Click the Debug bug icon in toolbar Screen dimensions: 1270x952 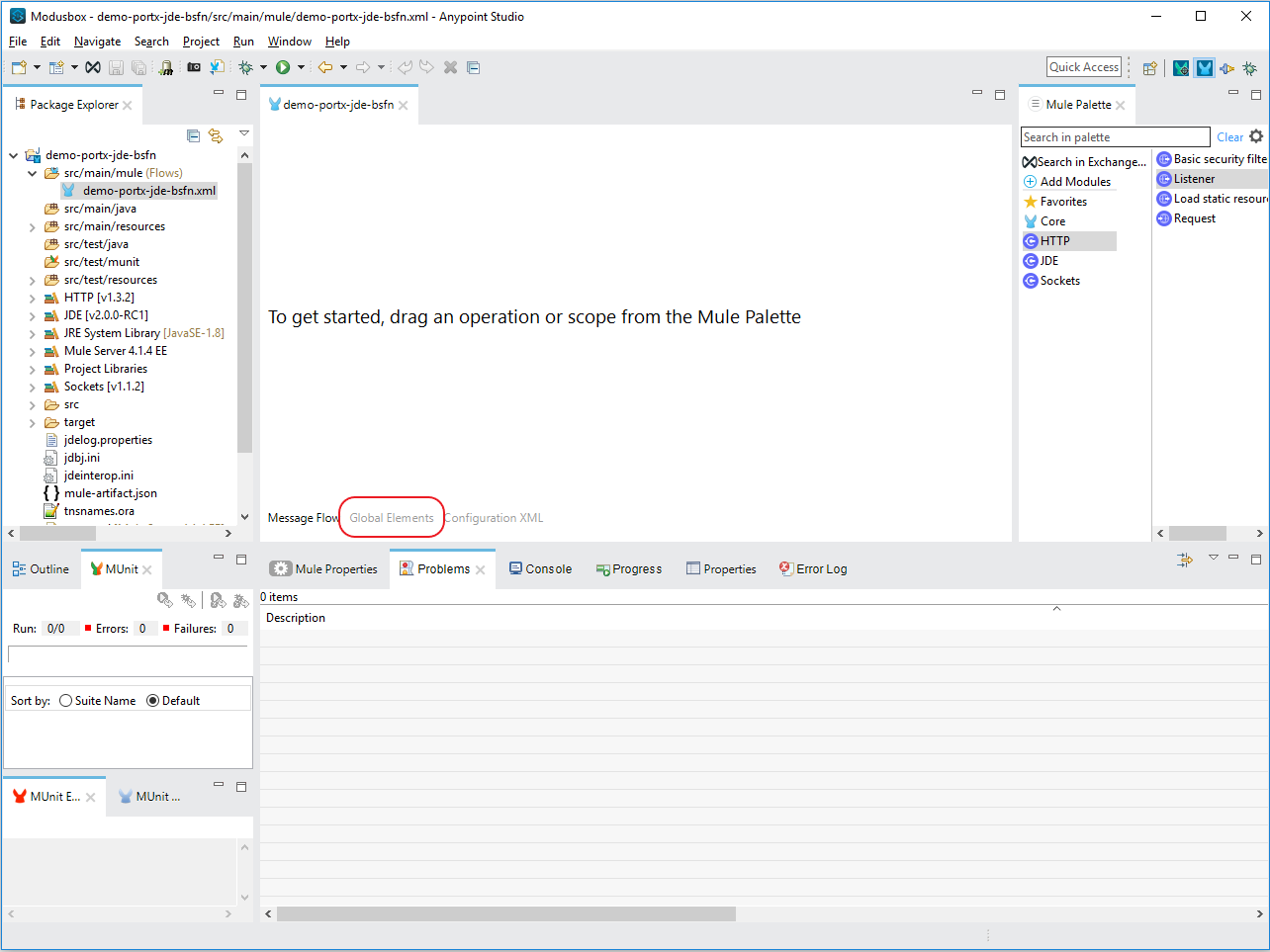[245, 67]
